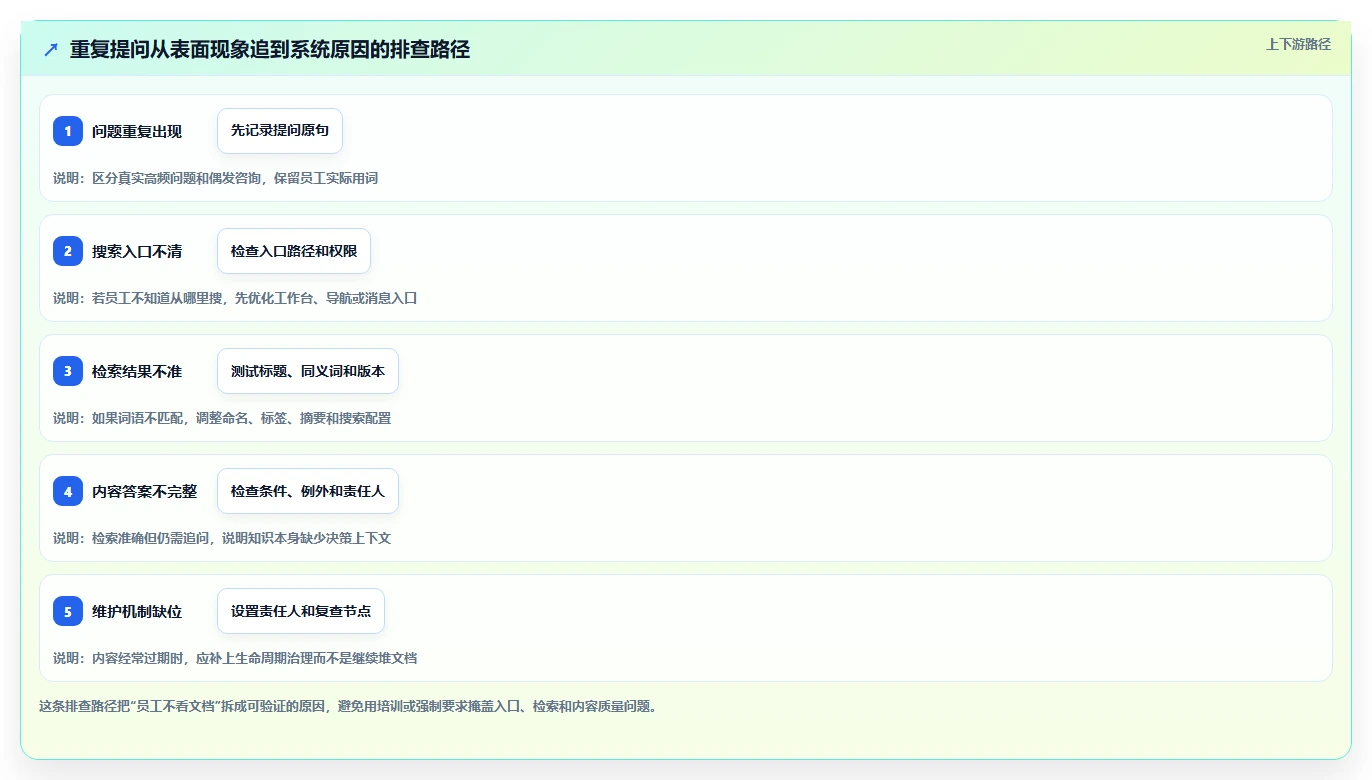The width and height of the screenshot is (1372, 780).
Task: Click the 上下游路径 label in header
Action: point(1298,44)
